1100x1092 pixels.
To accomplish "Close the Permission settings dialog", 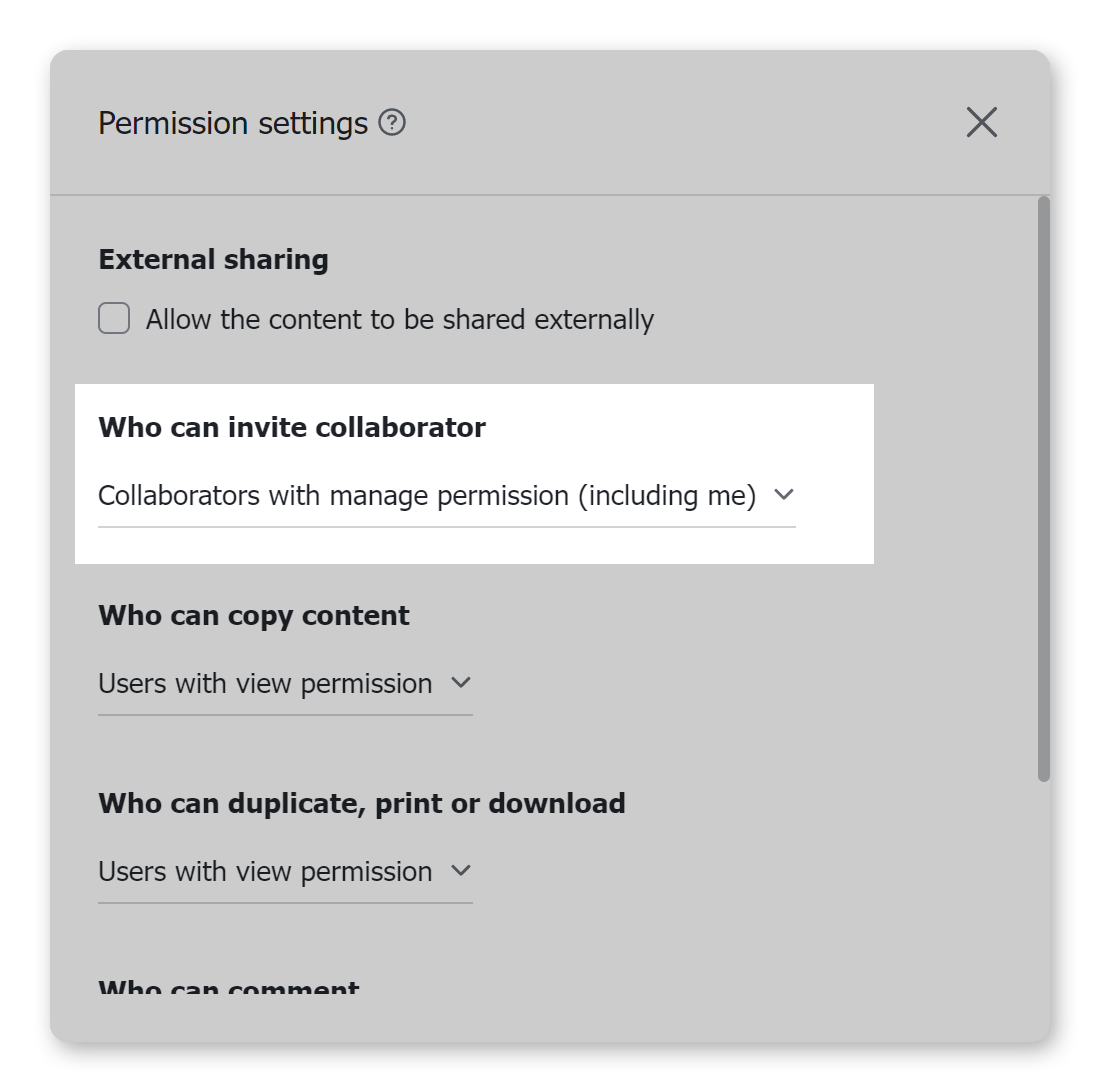I will click(981, 123).
